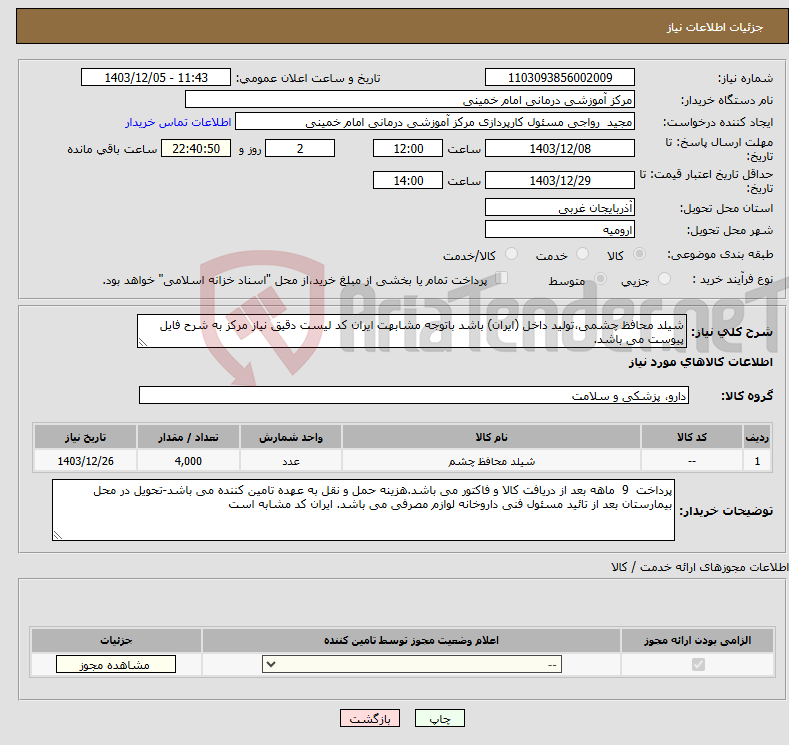Click the اعلام وضعیت مجوز column header
789x745 pixels.
click(x=411, y=640)
